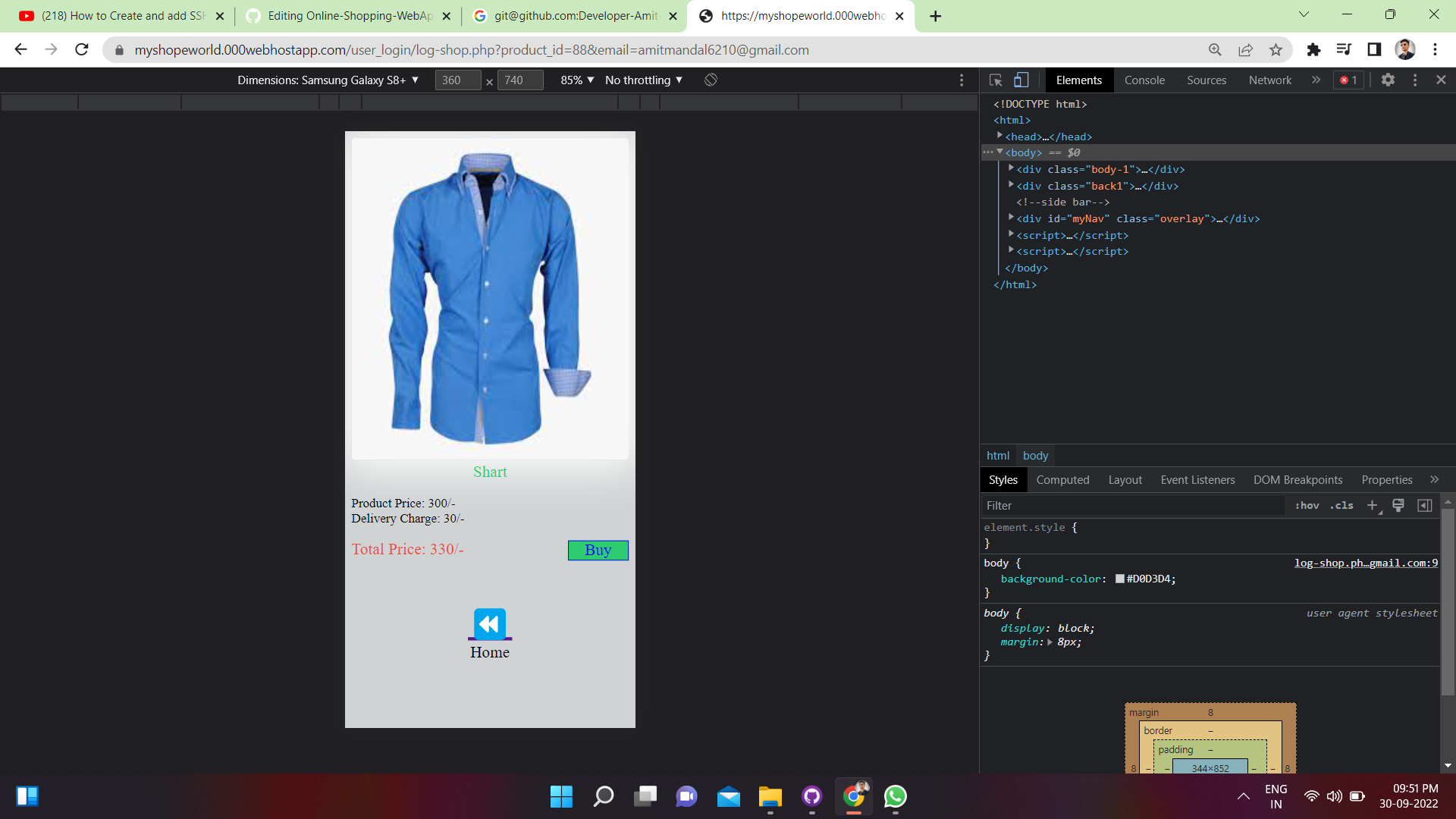Open DevTools settings gear

tap(1389, 80)
